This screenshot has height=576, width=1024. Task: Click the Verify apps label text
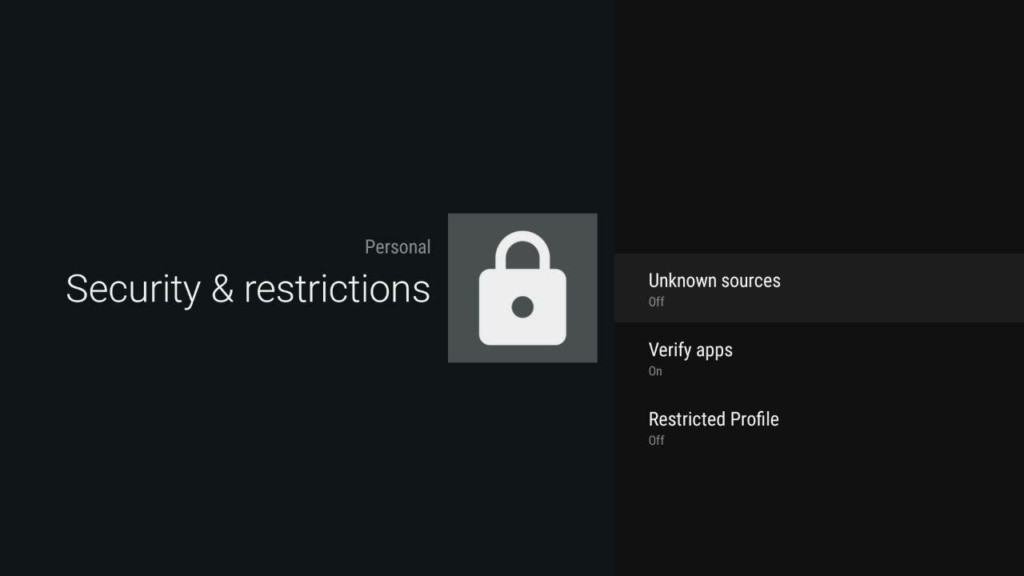click(690, 350)
